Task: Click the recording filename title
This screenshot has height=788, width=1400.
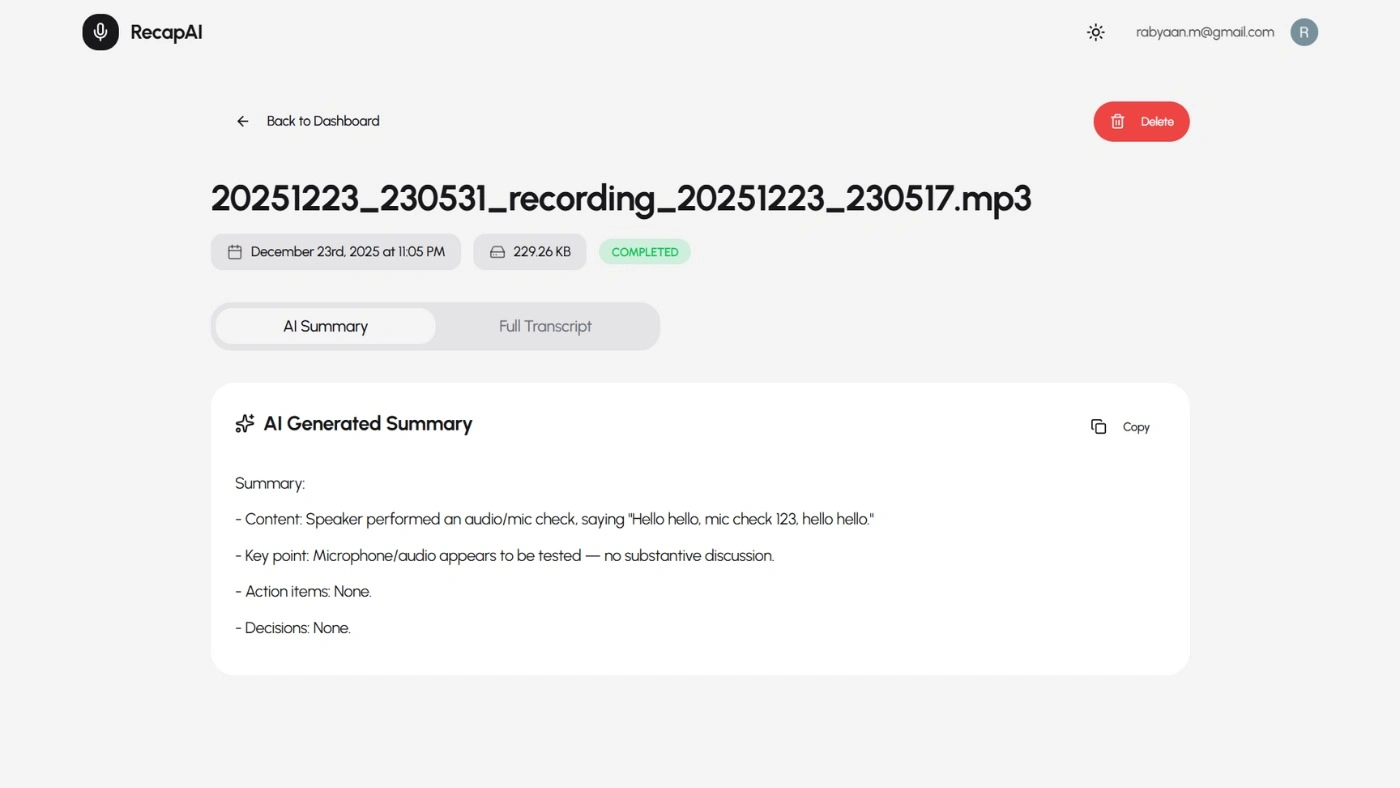Action: coord(620,198)
